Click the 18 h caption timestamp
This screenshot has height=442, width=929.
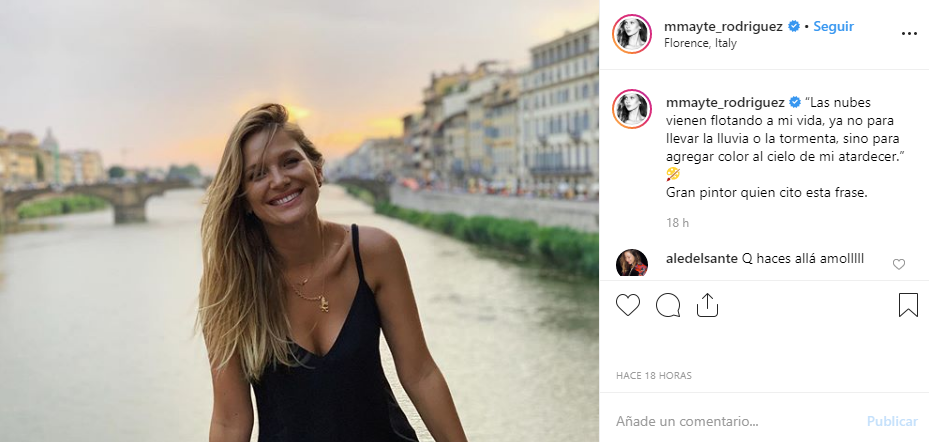pos(678,222)
